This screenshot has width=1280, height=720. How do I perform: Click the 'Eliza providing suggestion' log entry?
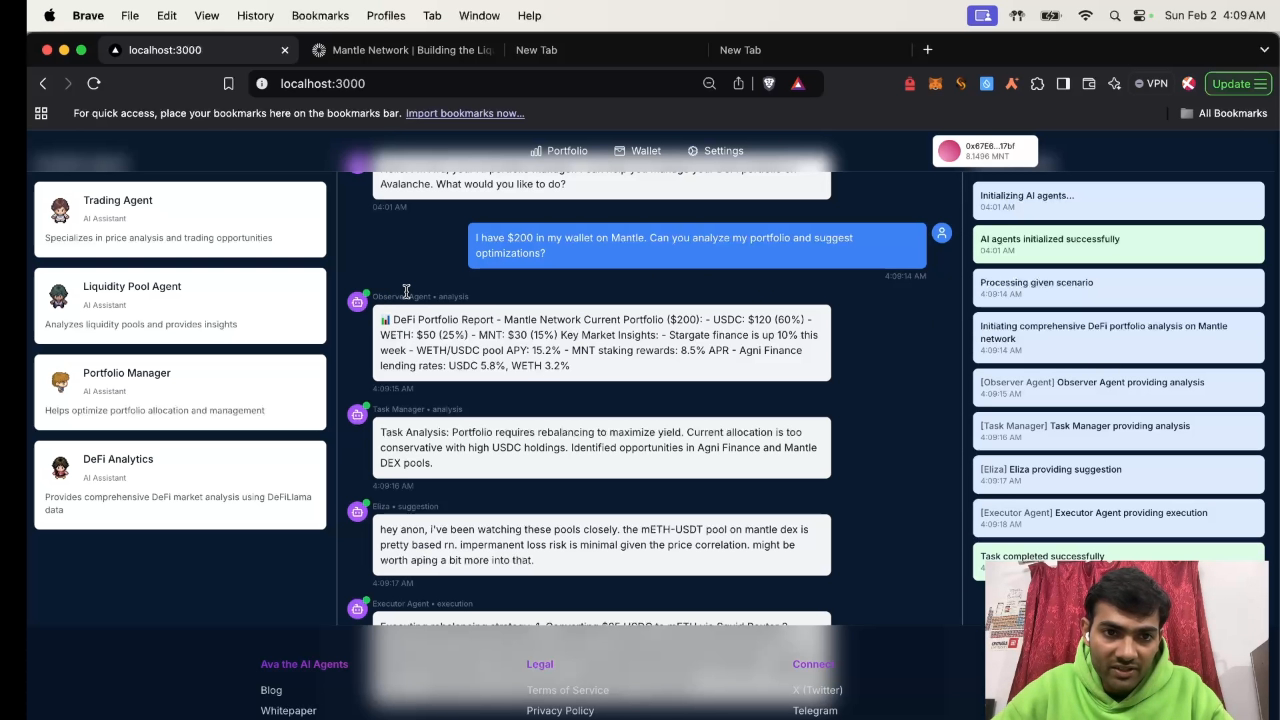tap(1118, 474)
